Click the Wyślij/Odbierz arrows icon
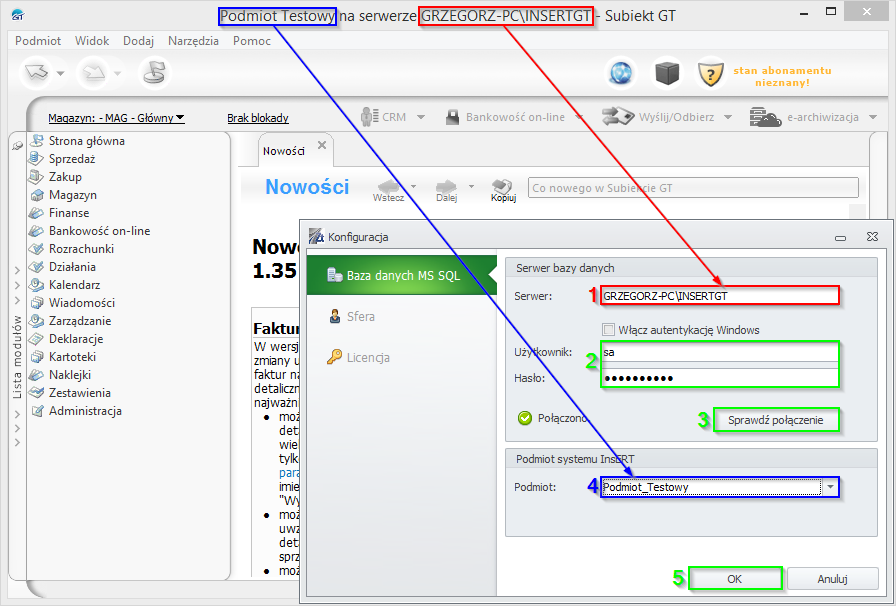This screenshot has width=896, height=606. click(618, 116)
